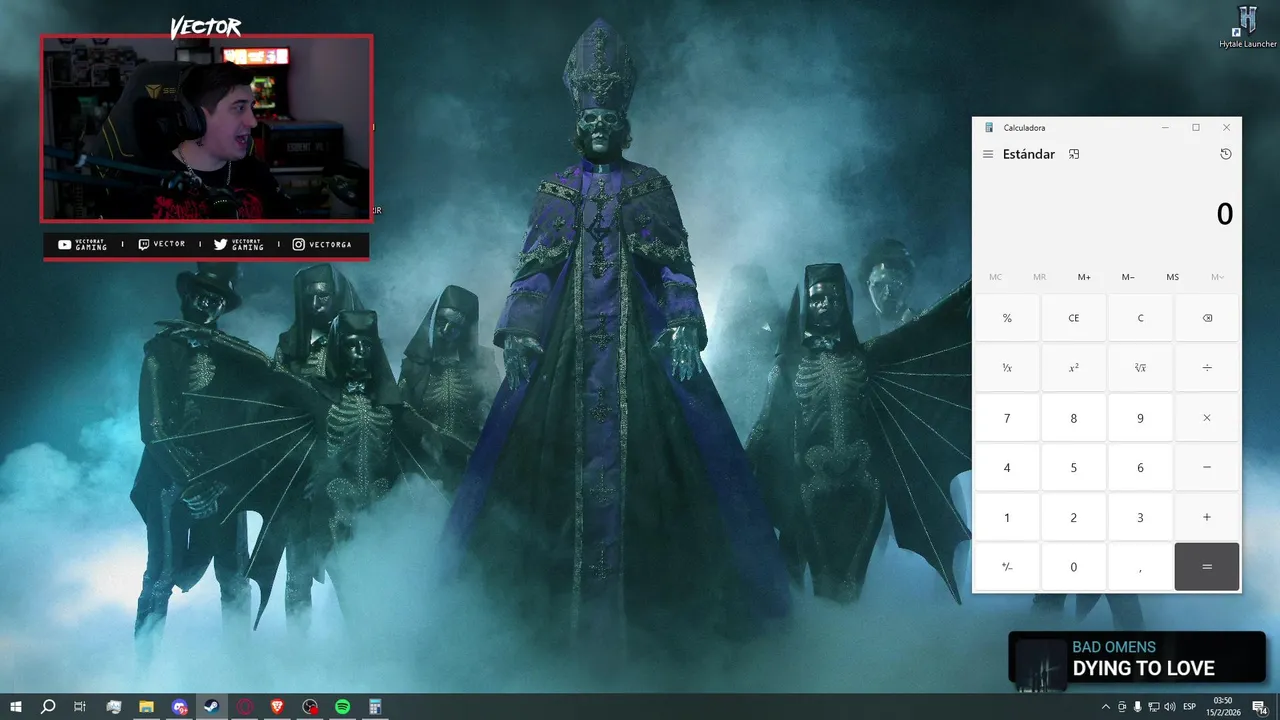Click the division operator key
The width and height of the screenshot is (1280, 720).
tap(1207, 368)
